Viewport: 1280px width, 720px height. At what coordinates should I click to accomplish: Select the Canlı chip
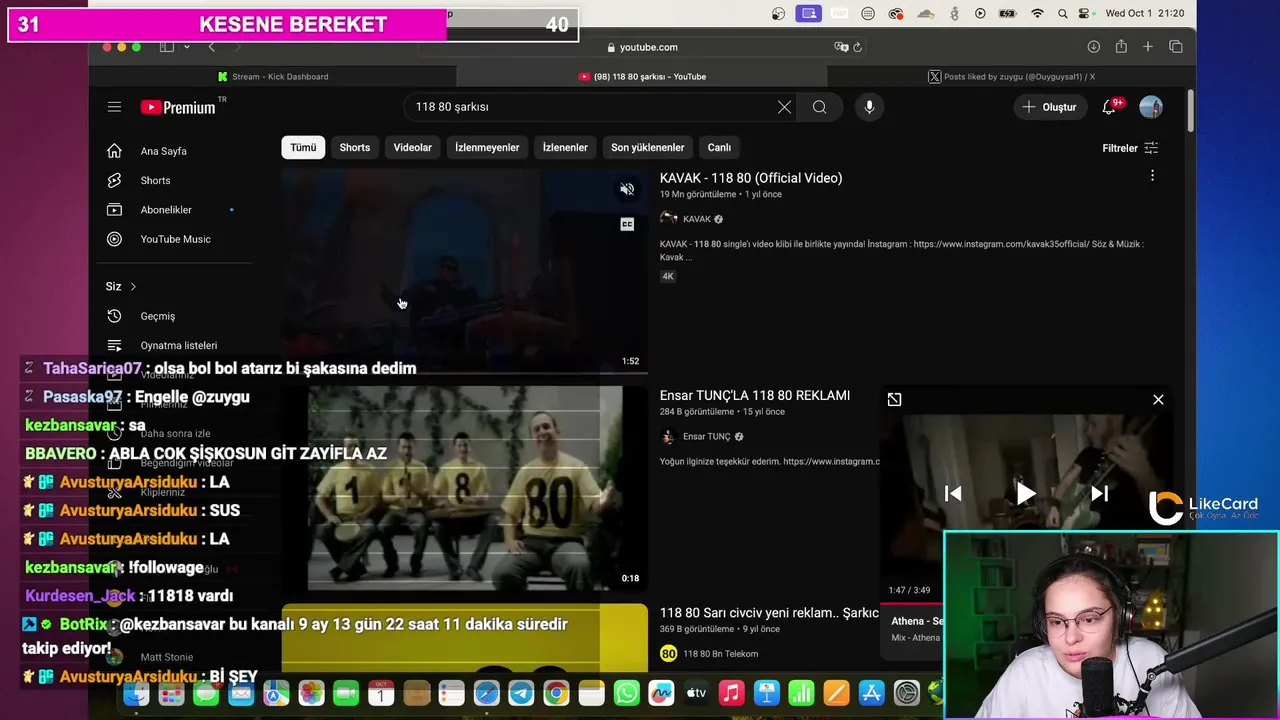coord(719,147)
